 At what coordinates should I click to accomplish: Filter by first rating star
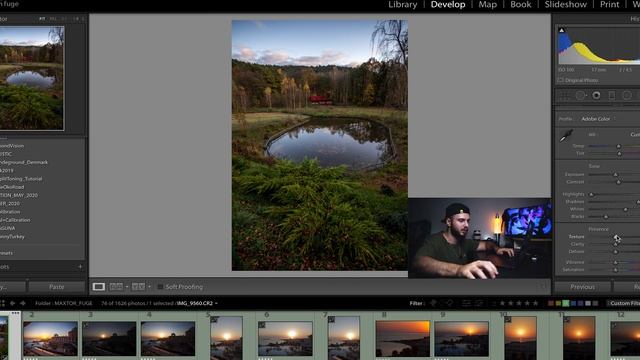pyautogui.click(x=502, y=303)
